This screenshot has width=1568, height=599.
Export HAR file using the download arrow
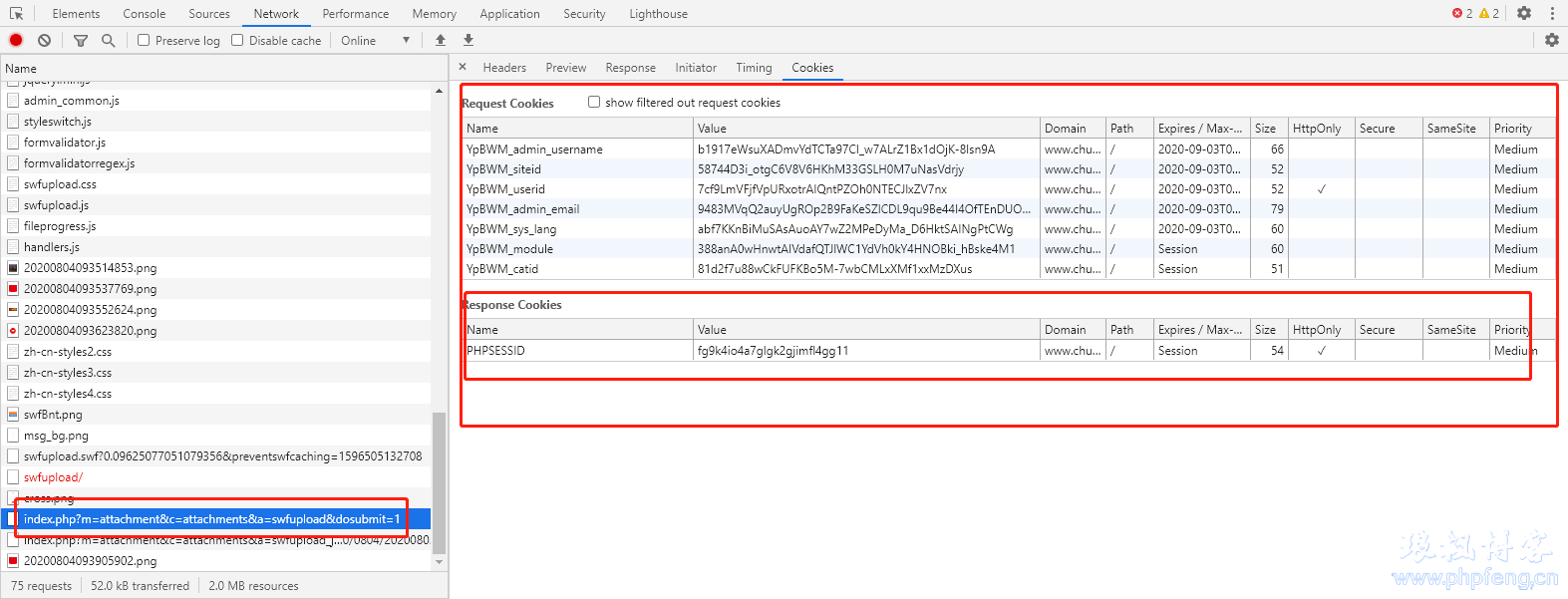click(x=469, y=40)
